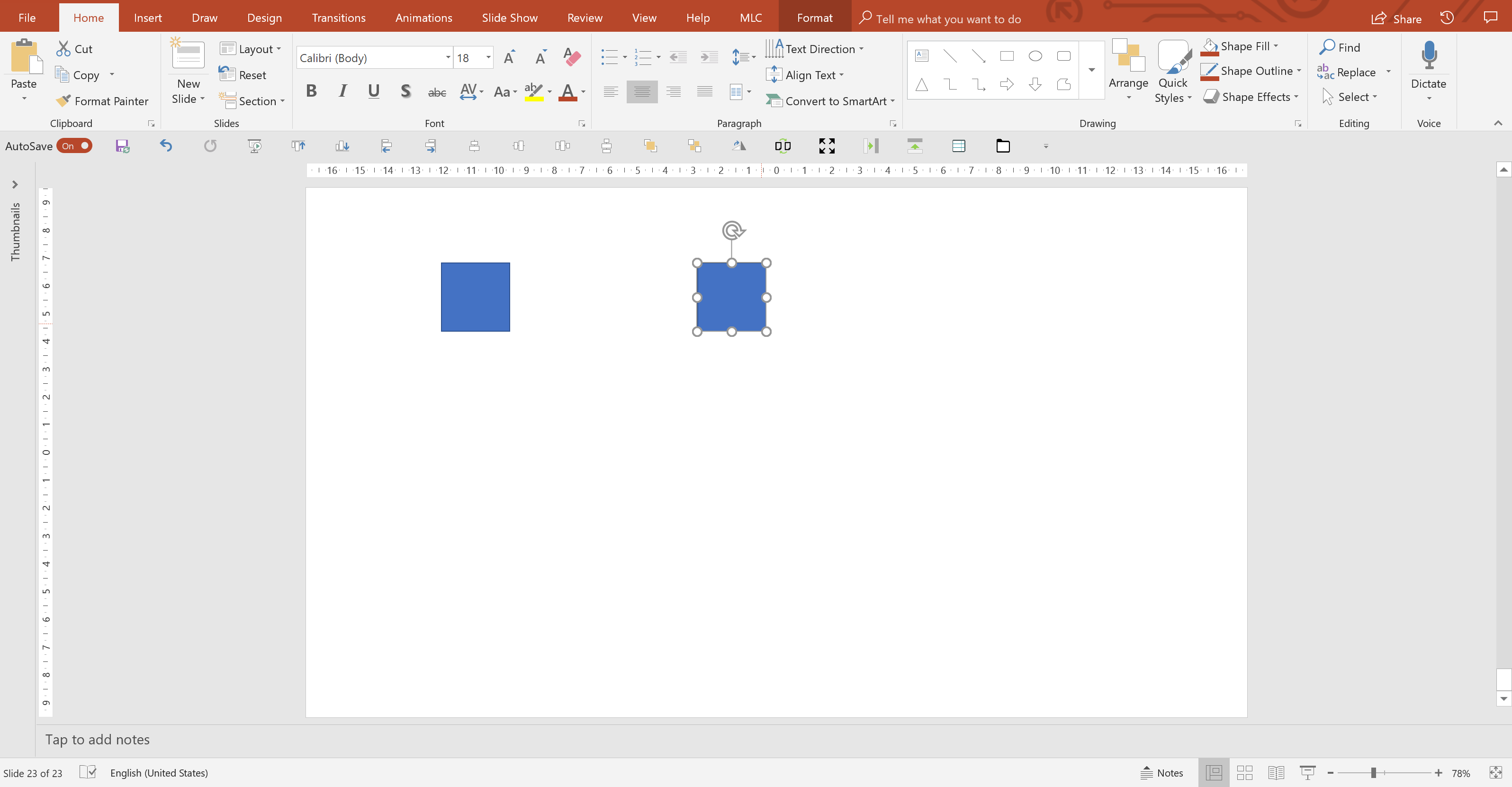
Task: Open the font name dropdown
Action: [448, 57]
